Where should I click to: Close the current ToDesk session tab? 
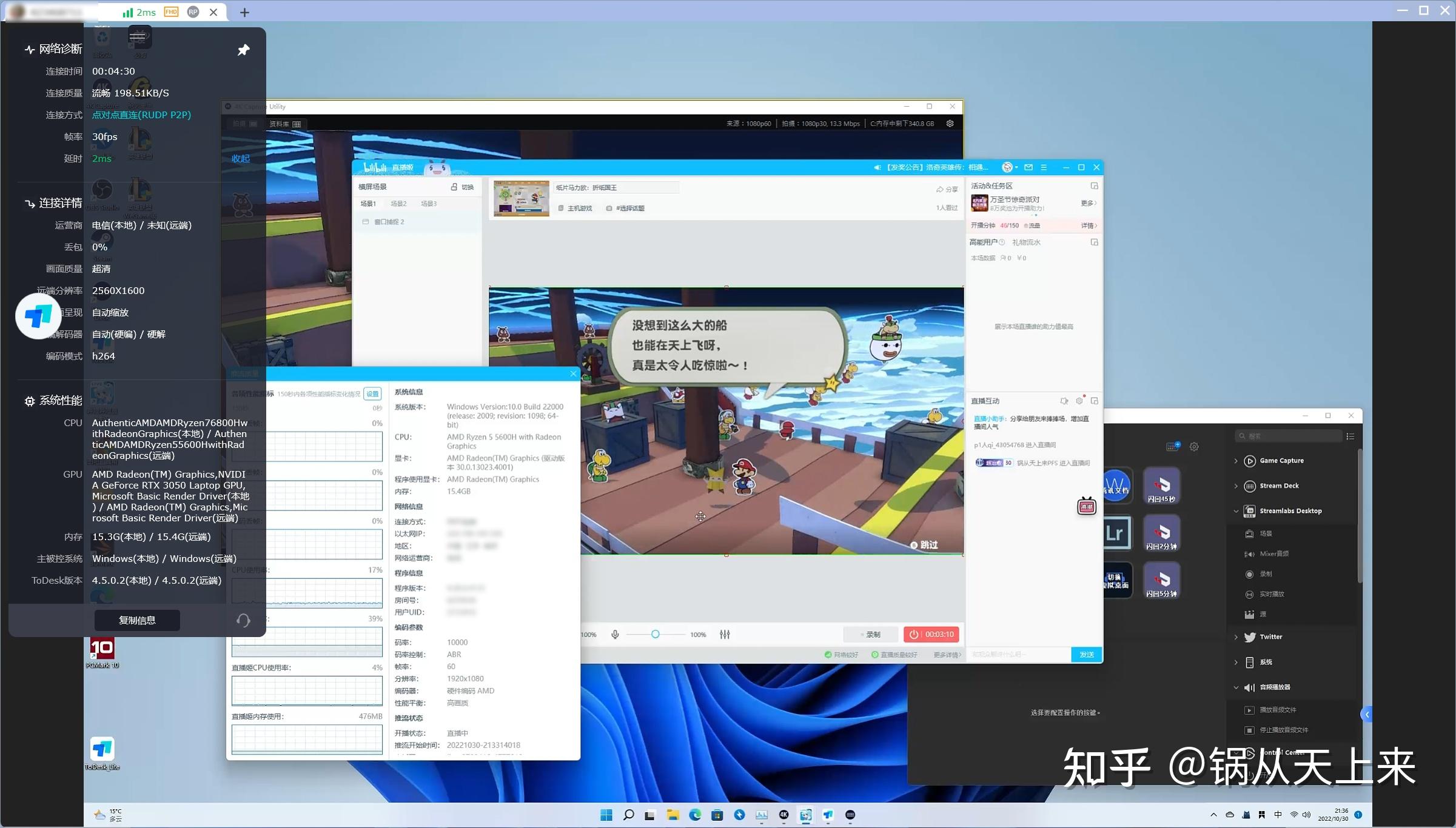(213, 12)
